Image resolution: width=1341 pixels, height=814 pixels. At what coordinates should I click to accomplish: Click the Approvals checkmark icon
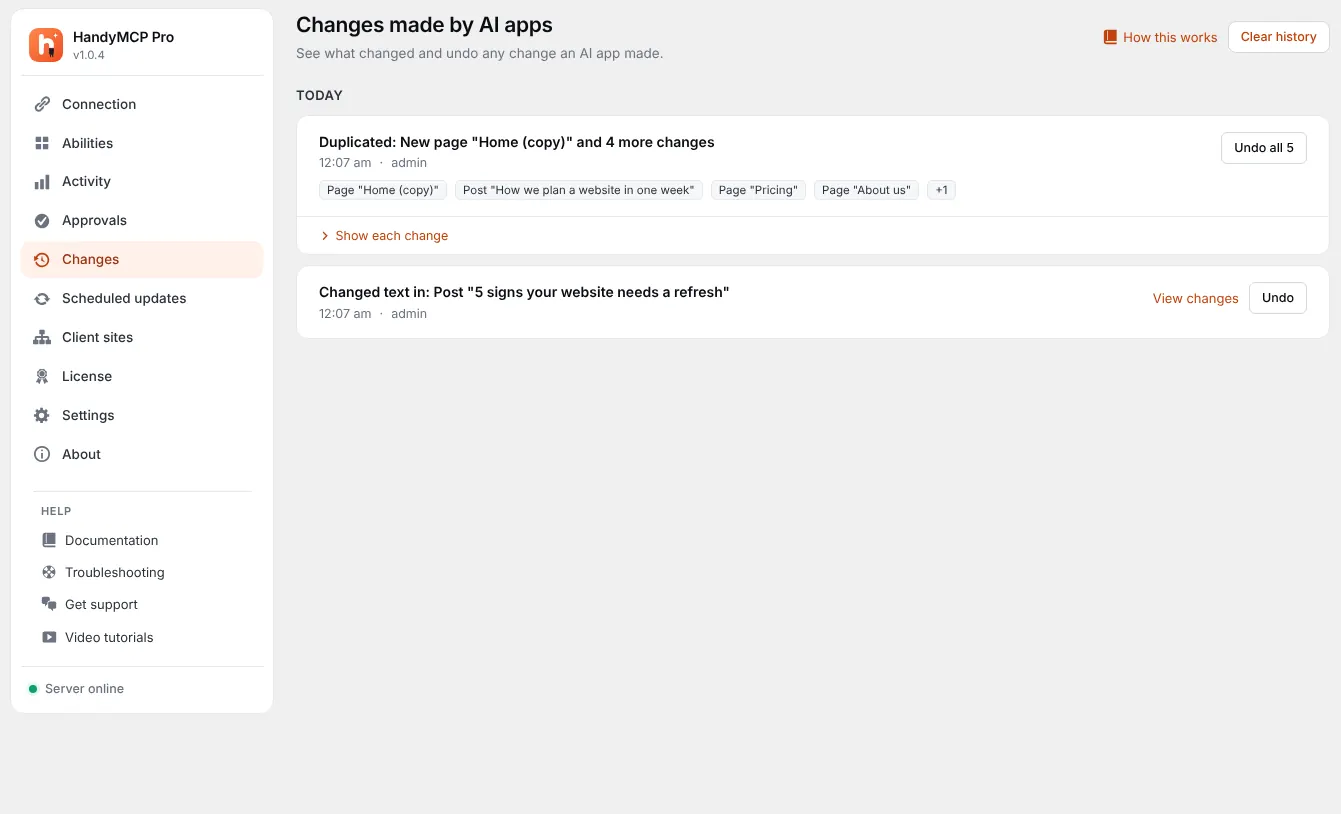[x=42, y=221]
